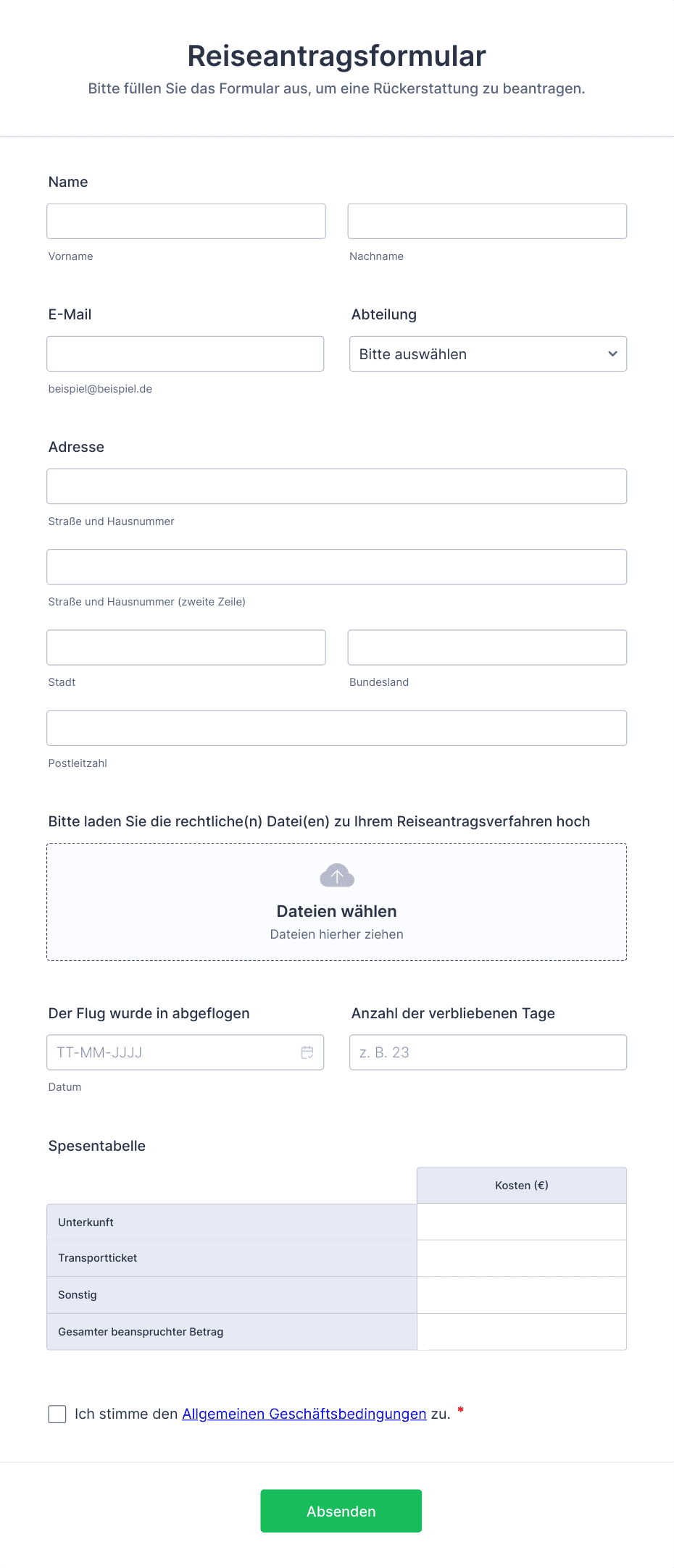The width and height of the screenshot is (674, 1568).
Task: Click the cloud upload icon
Action: [336, 876]
